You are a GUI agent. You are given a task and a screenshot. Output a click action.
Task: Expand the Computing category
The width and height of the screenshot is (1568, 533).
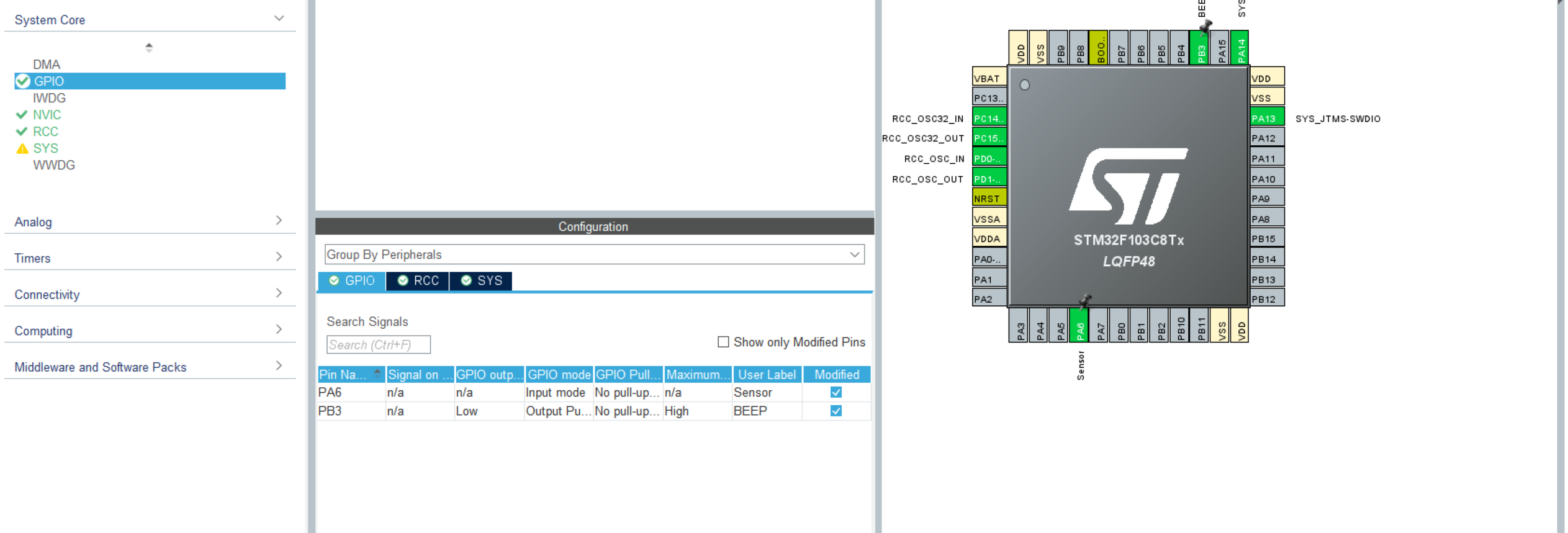click(279, 329)
